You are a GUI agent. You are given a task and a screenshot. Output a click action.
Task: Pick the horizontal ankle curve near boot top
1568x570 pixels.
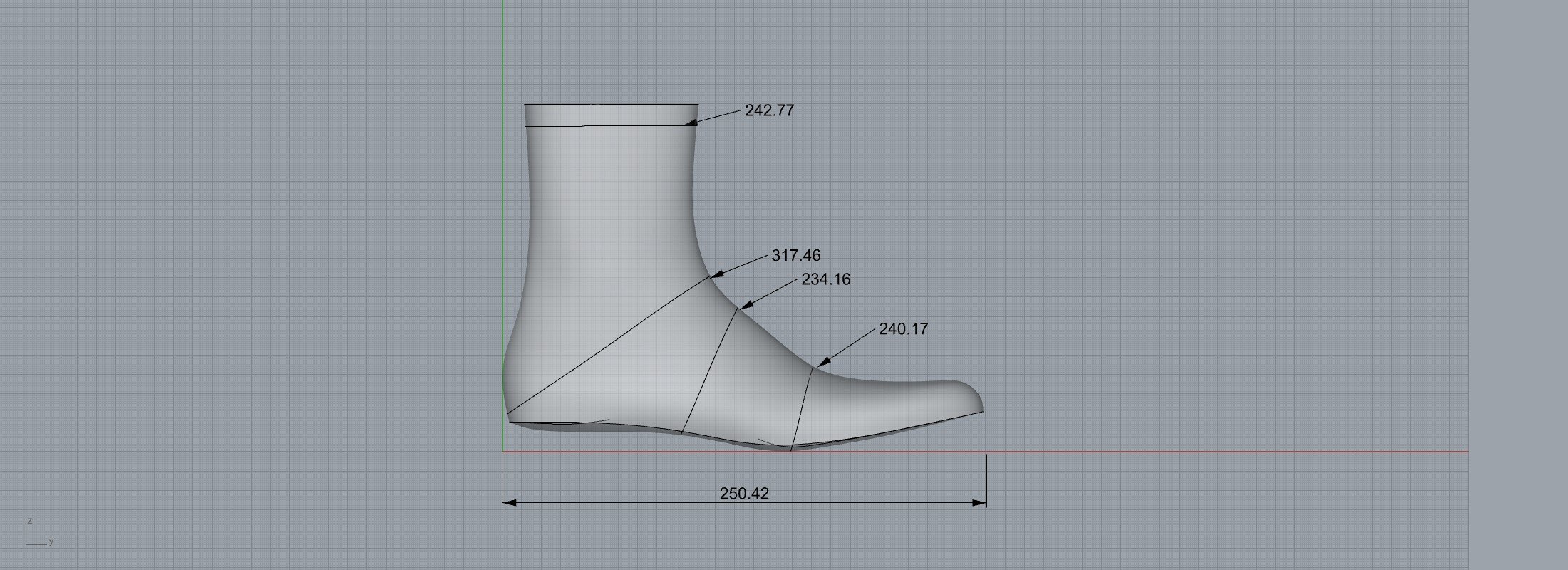click(606, 126)
